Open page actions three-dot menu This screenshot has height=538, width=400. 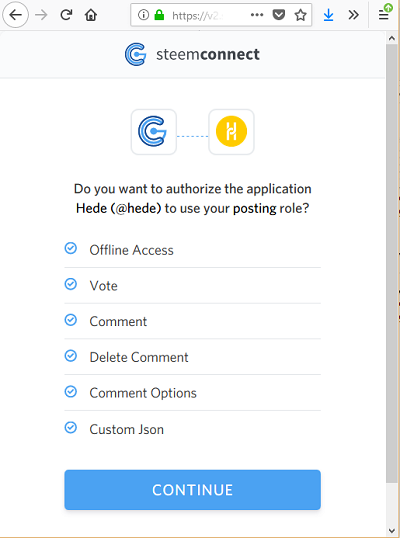coord(257,15)
